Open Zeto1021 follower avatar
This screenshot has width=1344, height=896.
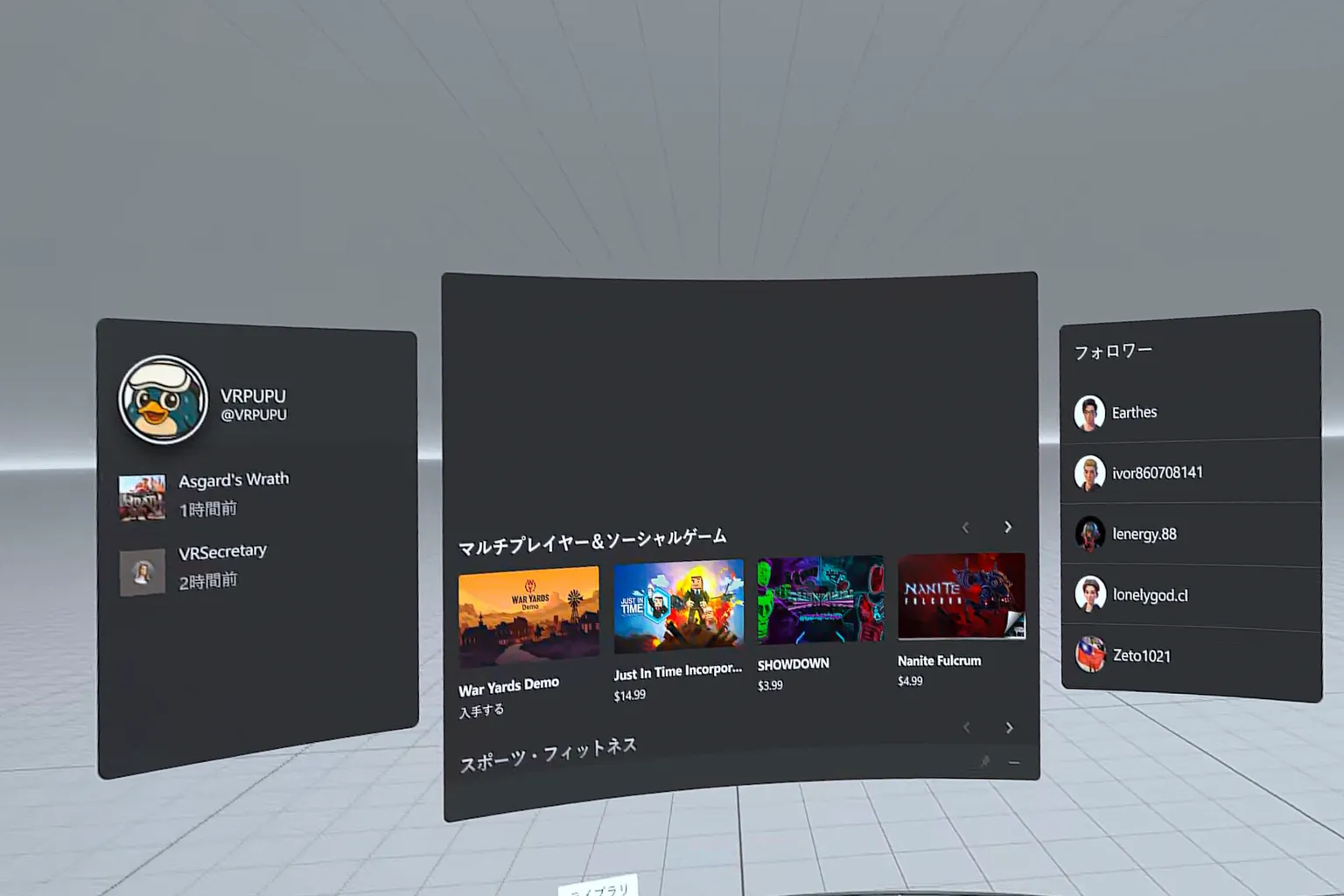click(1090, 654)
